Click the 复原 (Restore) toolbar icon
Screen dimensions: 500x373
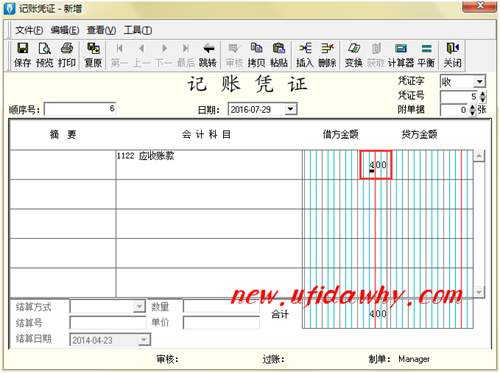[x=93, y=55]
